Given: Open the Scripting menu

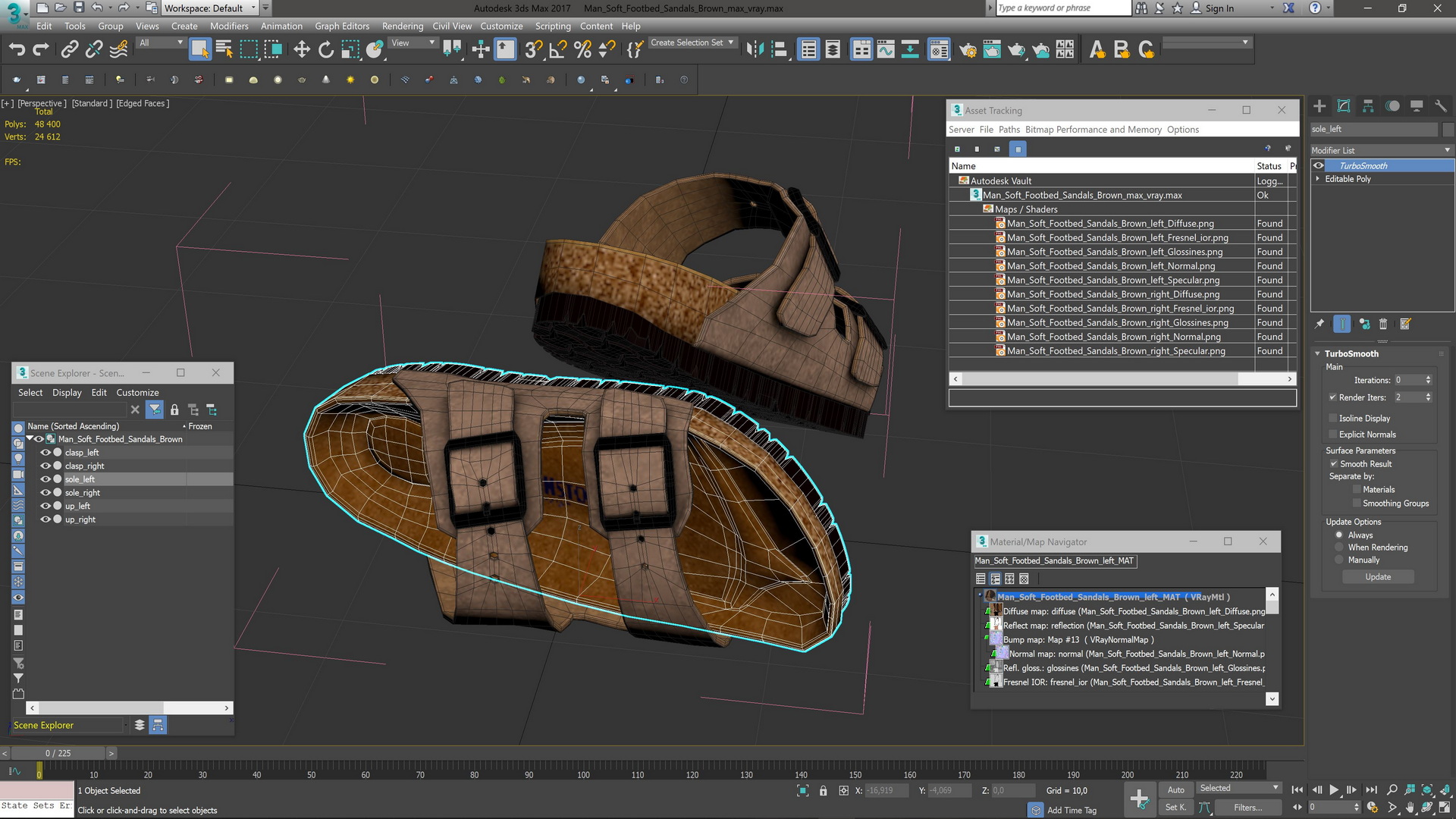Looking at the screenshot, I should [x=553, y=26].
